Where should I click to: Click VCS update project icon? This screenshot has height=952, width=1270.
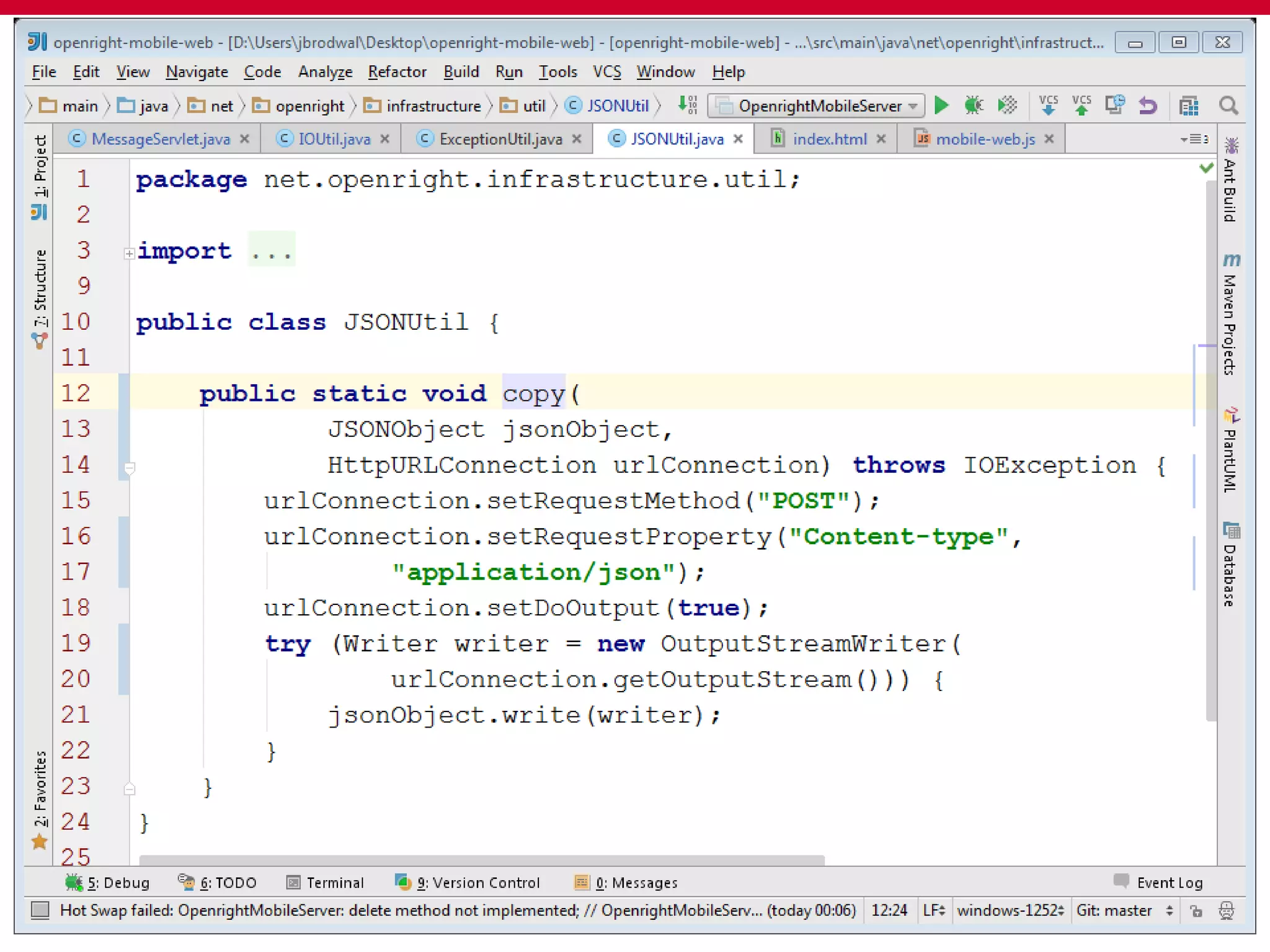click(1049, 105)
